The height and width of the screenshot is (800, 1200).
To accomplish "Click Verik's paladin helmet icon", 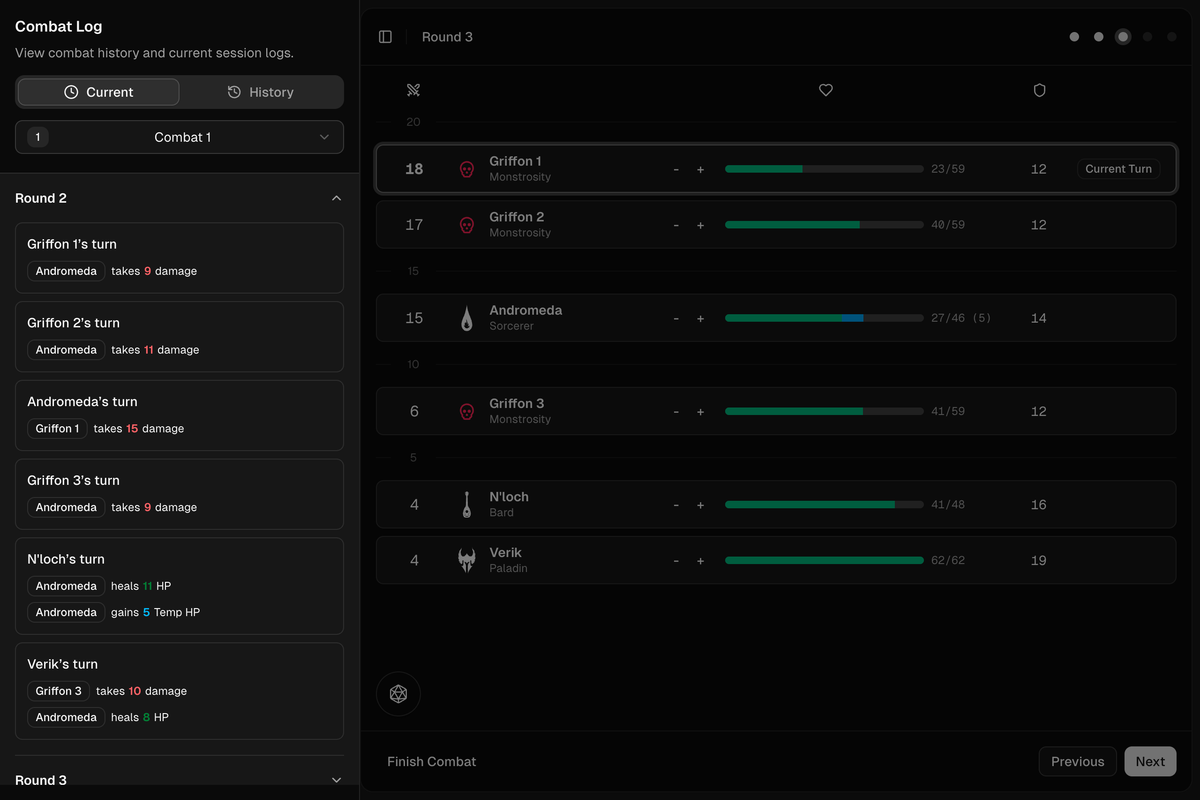I will (x=466, y=560).
